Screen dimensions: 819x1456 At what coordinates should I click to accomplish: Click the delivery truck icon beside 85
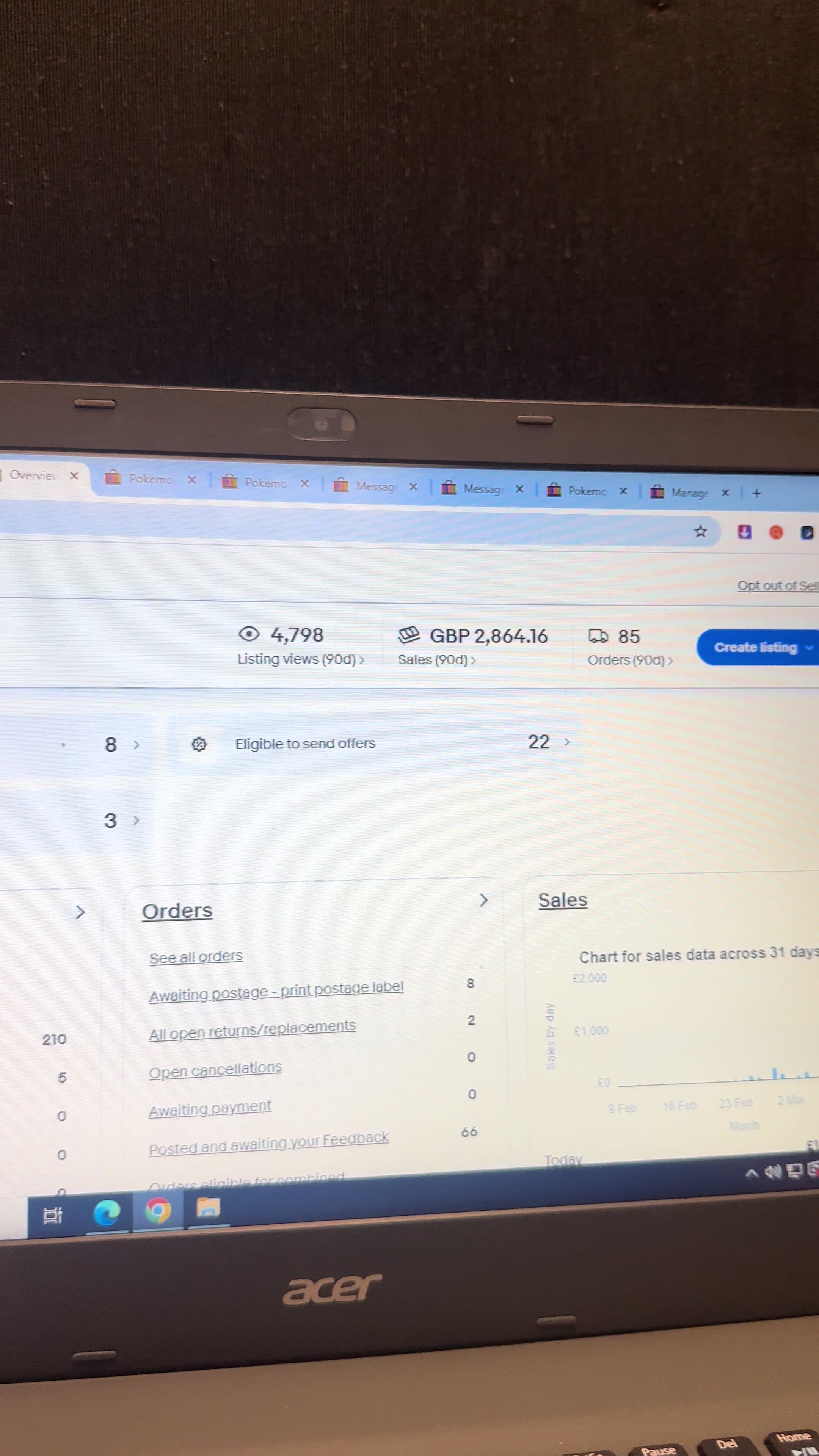click(x=598, y=636)
